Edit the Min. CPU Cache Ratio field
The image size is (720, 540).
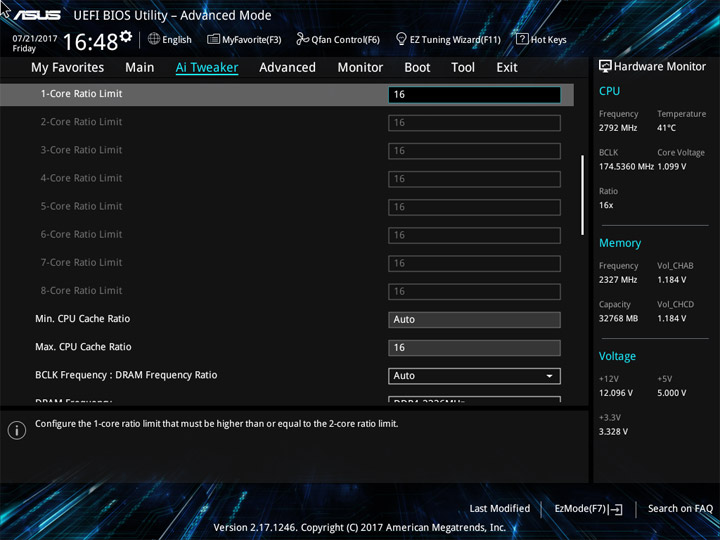[x=474, y=320]
